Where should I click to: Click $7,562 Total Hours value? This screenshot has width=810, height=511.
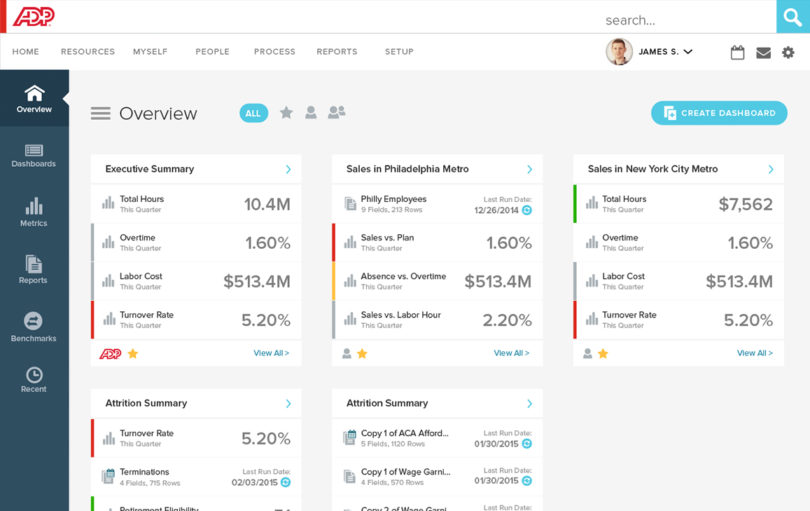(745, 204)
